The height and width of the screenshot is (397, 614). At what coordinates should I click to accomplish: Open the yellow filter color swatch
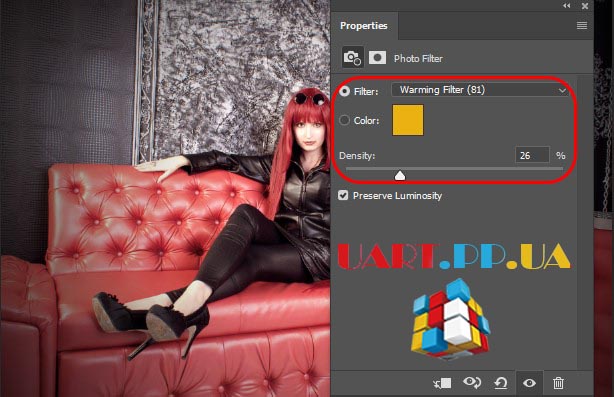(408, 120)
